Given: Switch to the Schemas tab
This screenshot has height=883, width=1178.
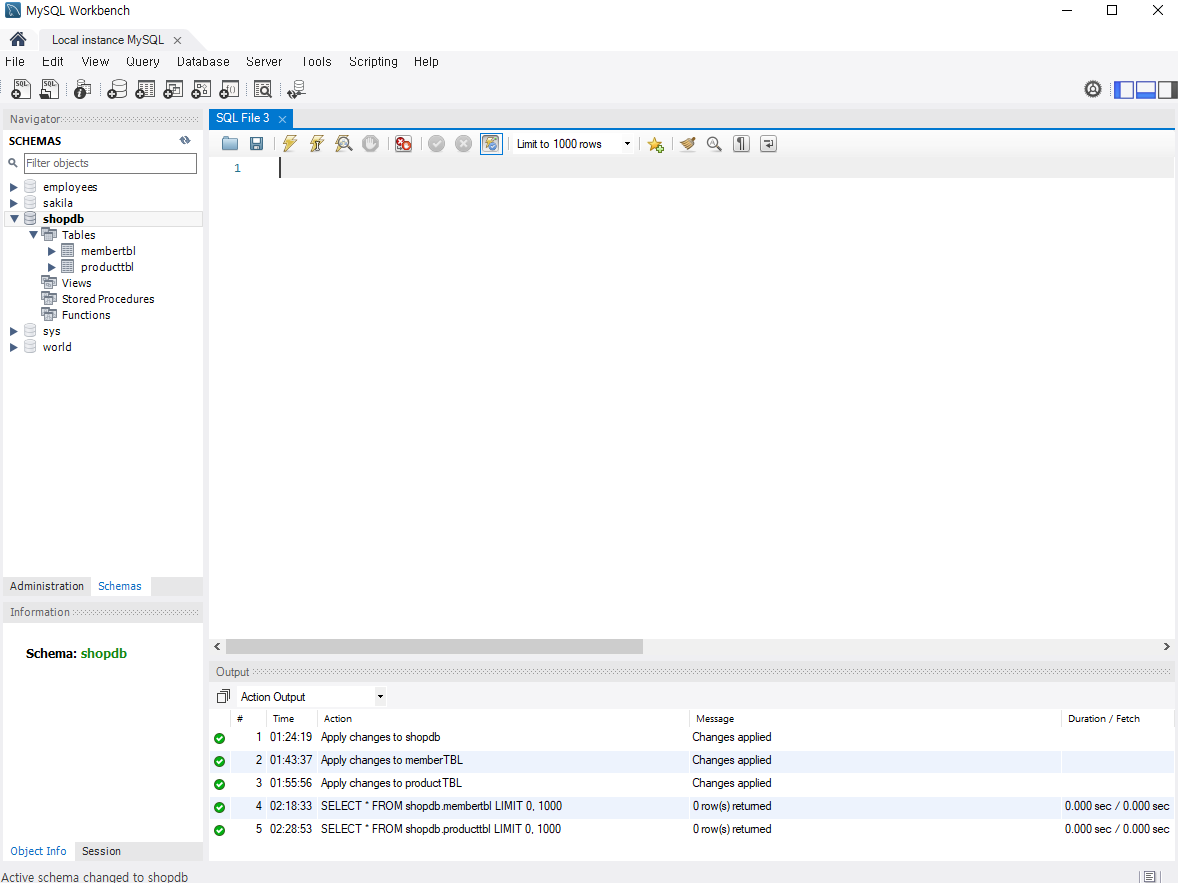Looking at the screenshot, I should click(119, 586).
